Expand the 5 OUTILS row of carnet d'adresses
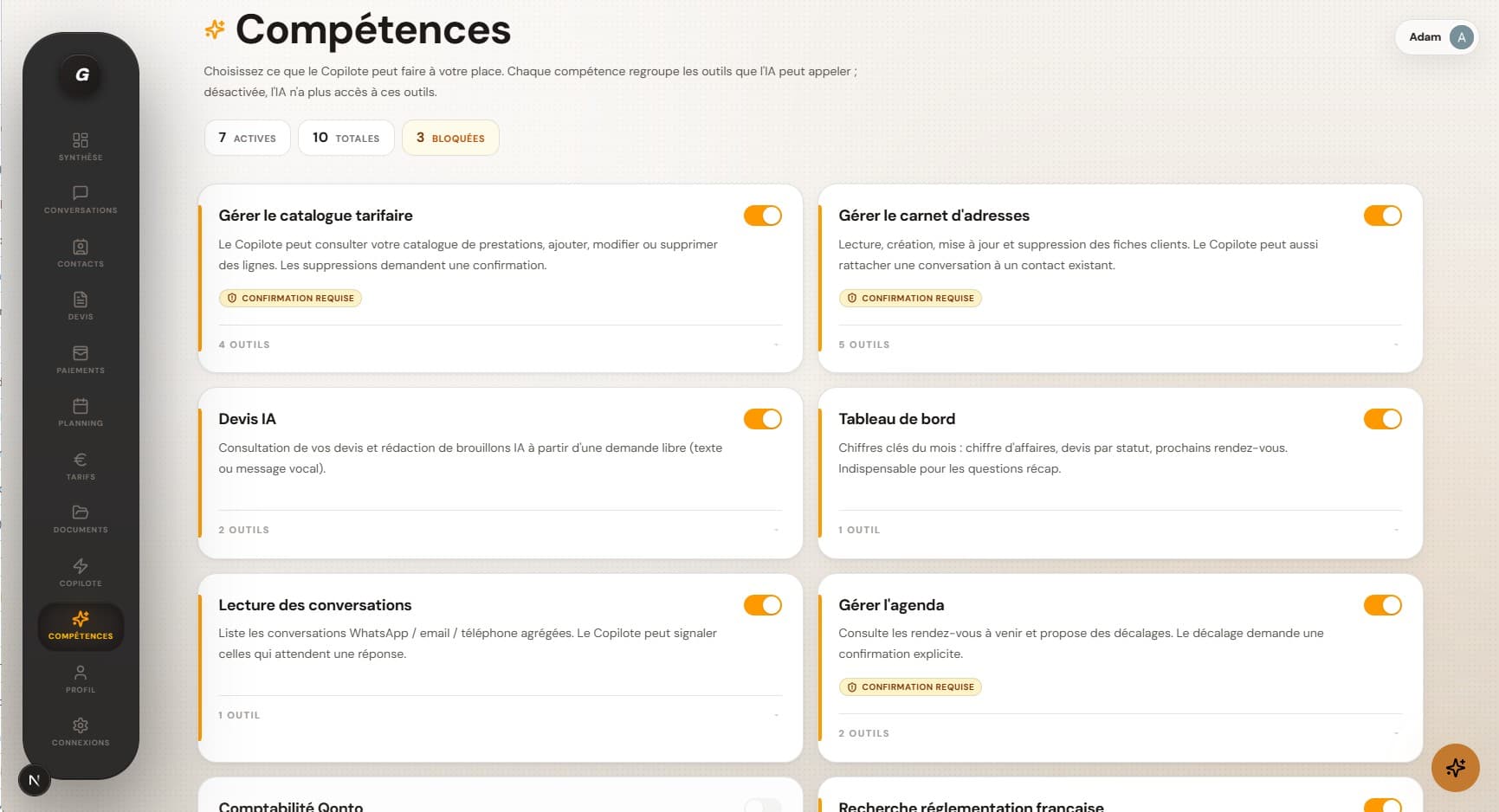The height and width of the screenshot is (812, 1499). pyautogui.click(x=1120, y=345)
